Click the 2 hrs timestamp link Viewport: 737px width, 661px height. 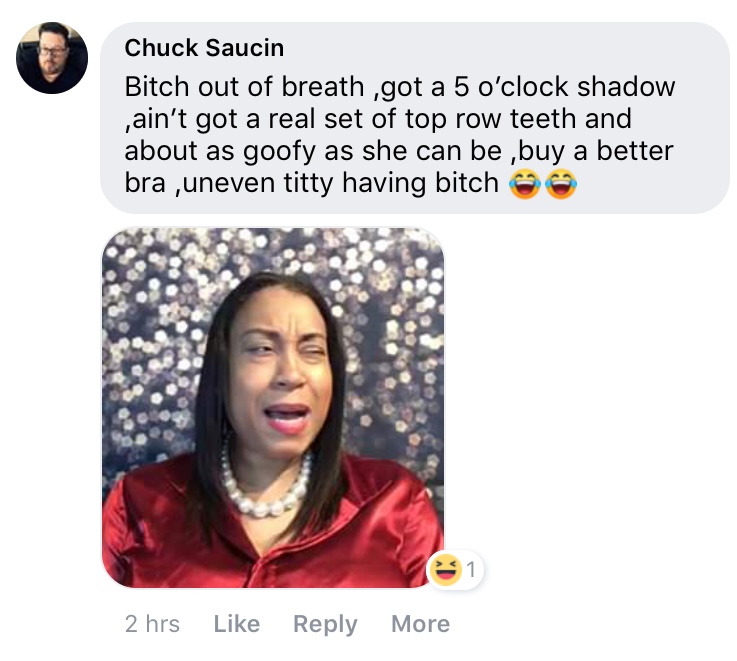tap(152, 624)
